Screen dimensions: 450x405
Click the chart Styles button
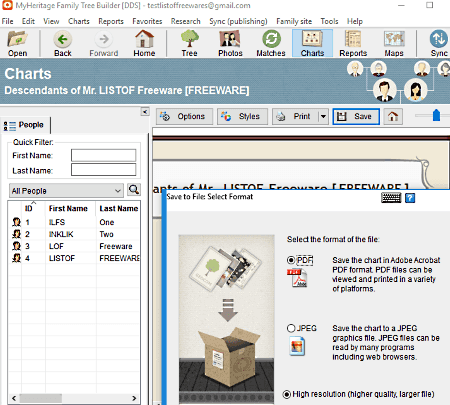tap(242, 116)
